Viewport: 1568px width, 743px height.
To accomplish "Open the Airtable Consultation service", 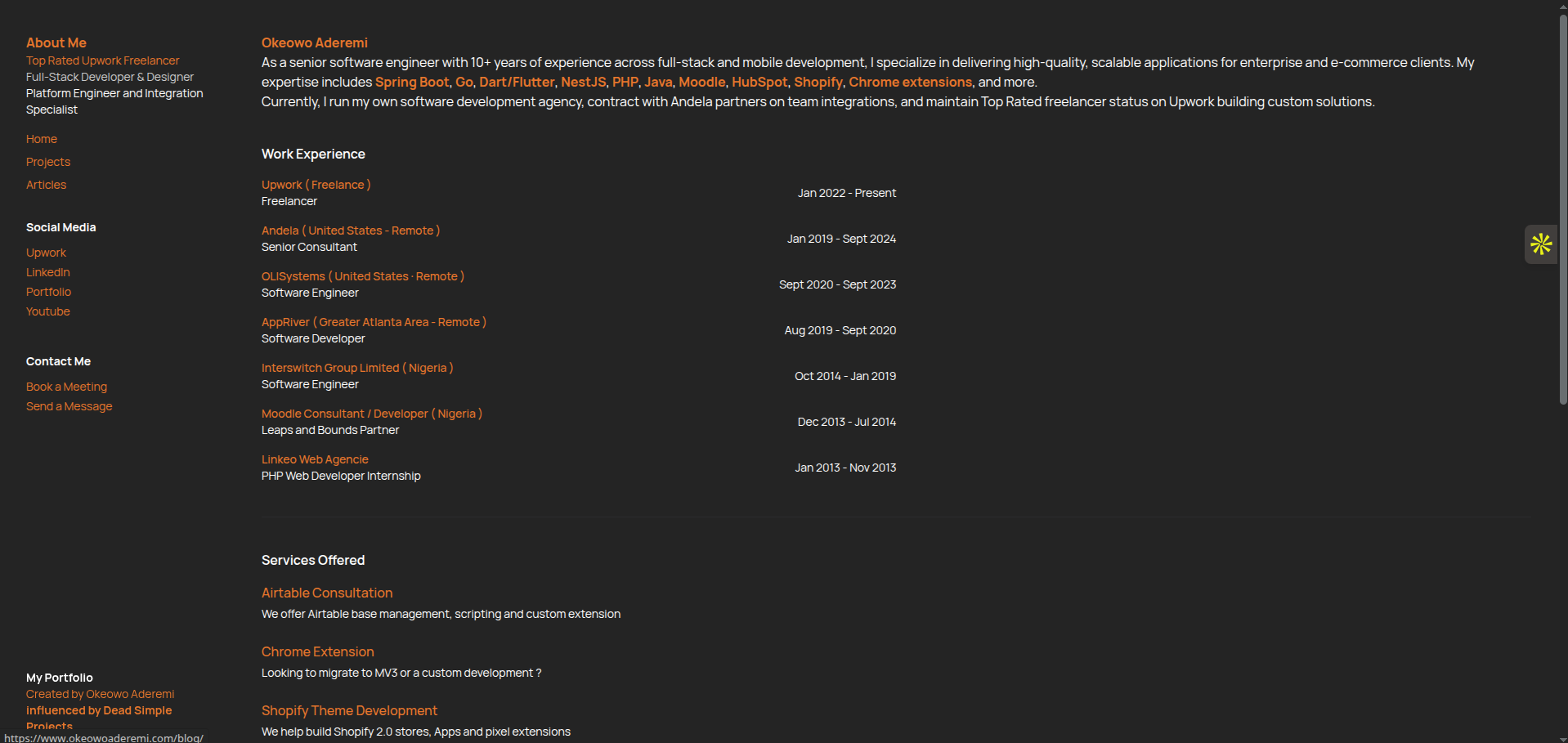I will pyautogui.click(x=327, y=593).
